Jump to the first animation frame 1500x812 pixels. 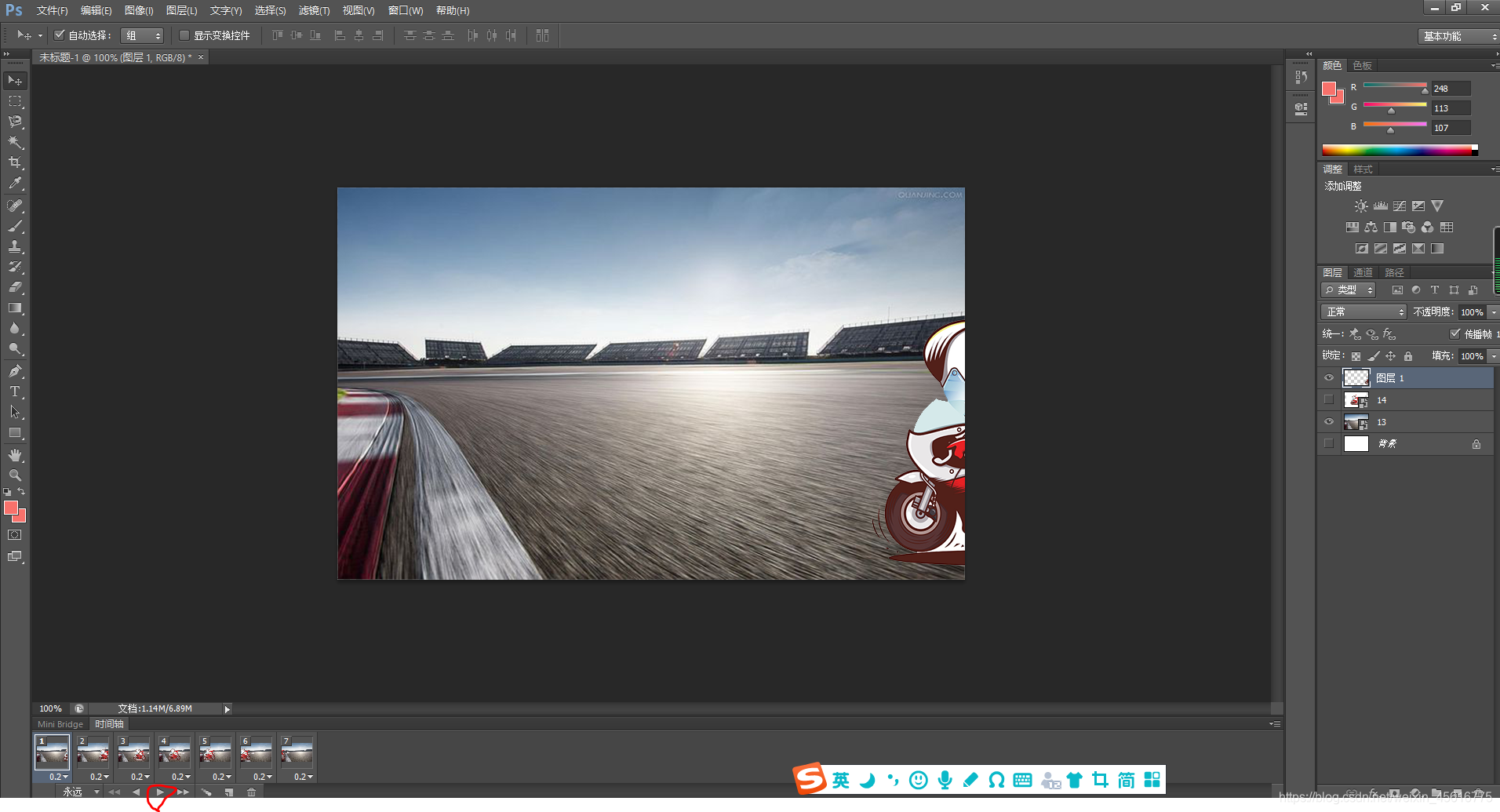click(x=115, y=792)
